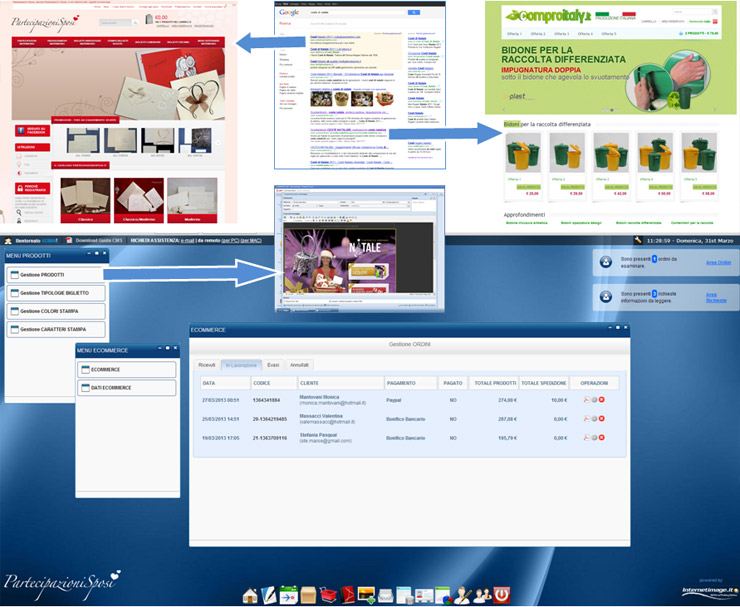Image resolution: width=740 pixels, height=607 pixels.
Task: Open ECOMMERCE in Menu Ecommerce window
Action: click(x=126, y=370)
